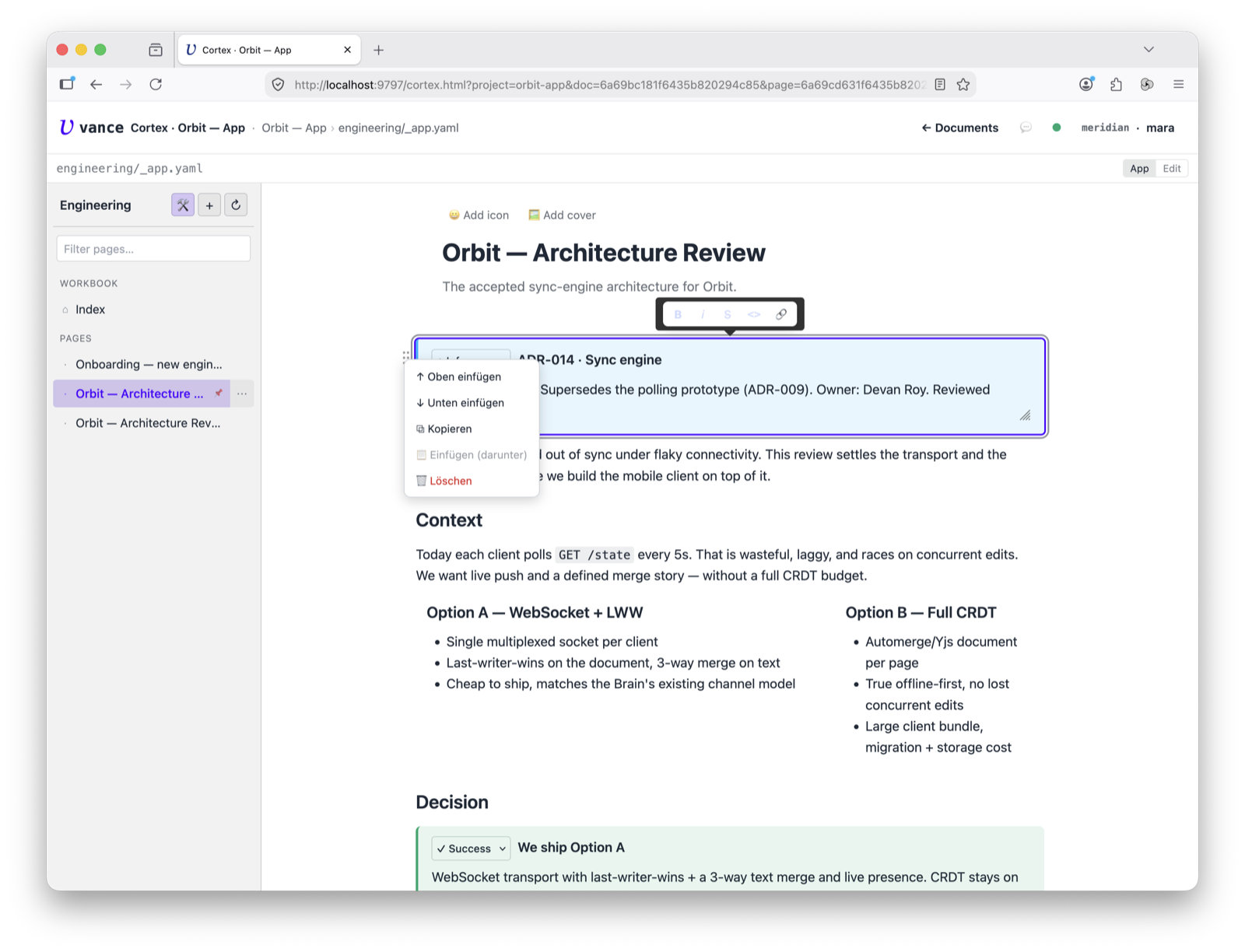Click 'Orbit — App' breadcrumb
The width and height of the screenshot is (1245, 952).
point(294,128)
